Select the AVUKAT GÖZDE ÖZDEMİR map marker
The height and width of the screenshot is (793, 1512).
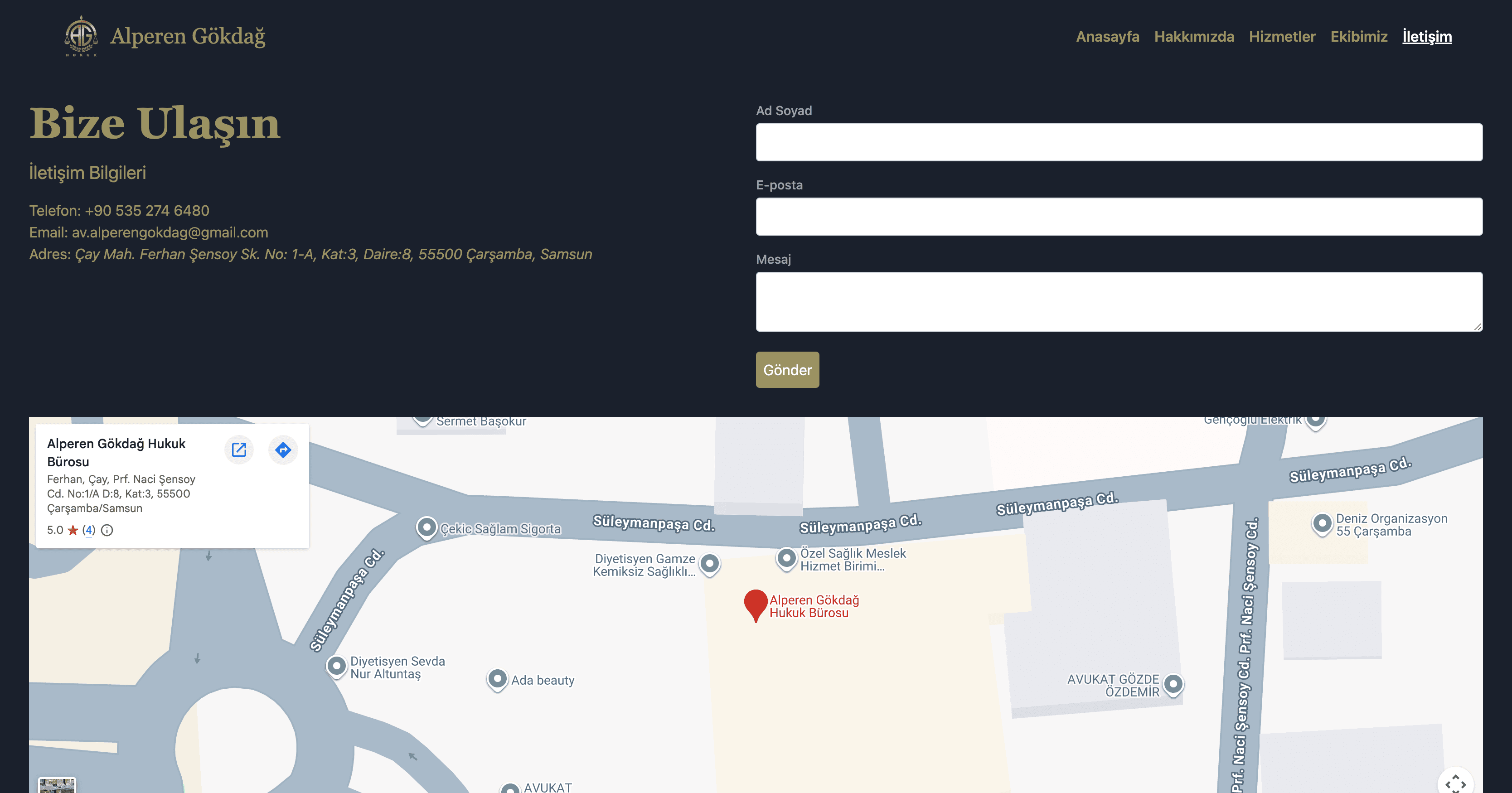tap(1173, 684)
